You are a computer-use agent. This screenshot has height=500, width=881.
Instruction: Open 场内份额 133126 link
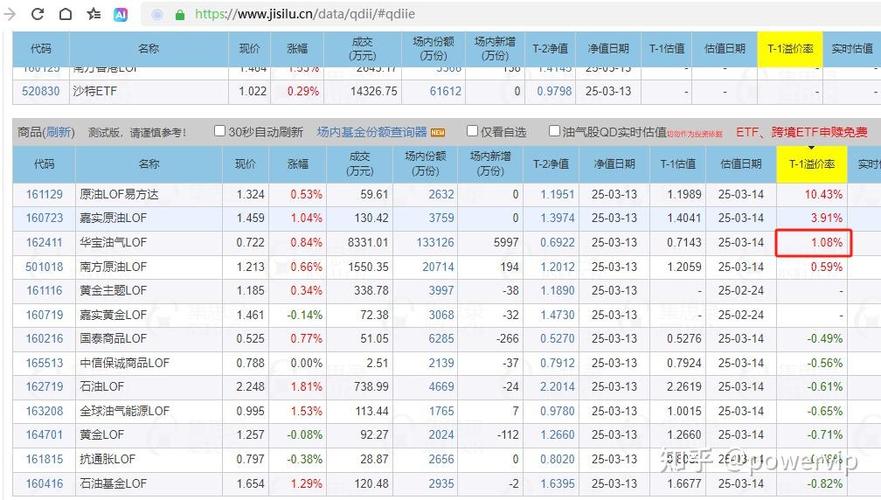tap(435, 243)
